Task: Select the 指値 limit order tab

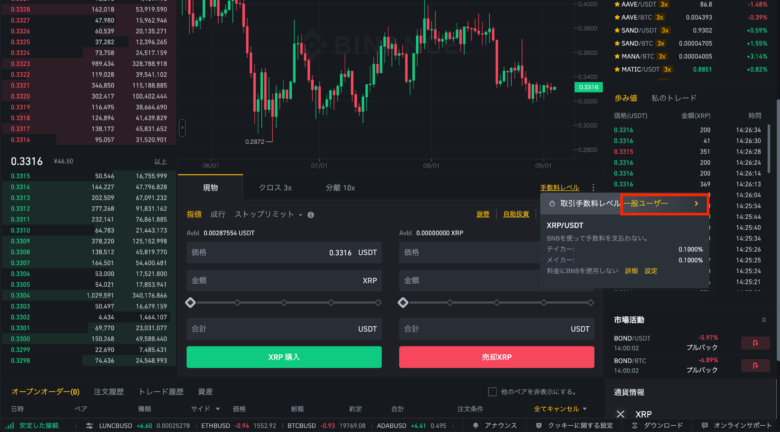Action: (x=194, y=215)
